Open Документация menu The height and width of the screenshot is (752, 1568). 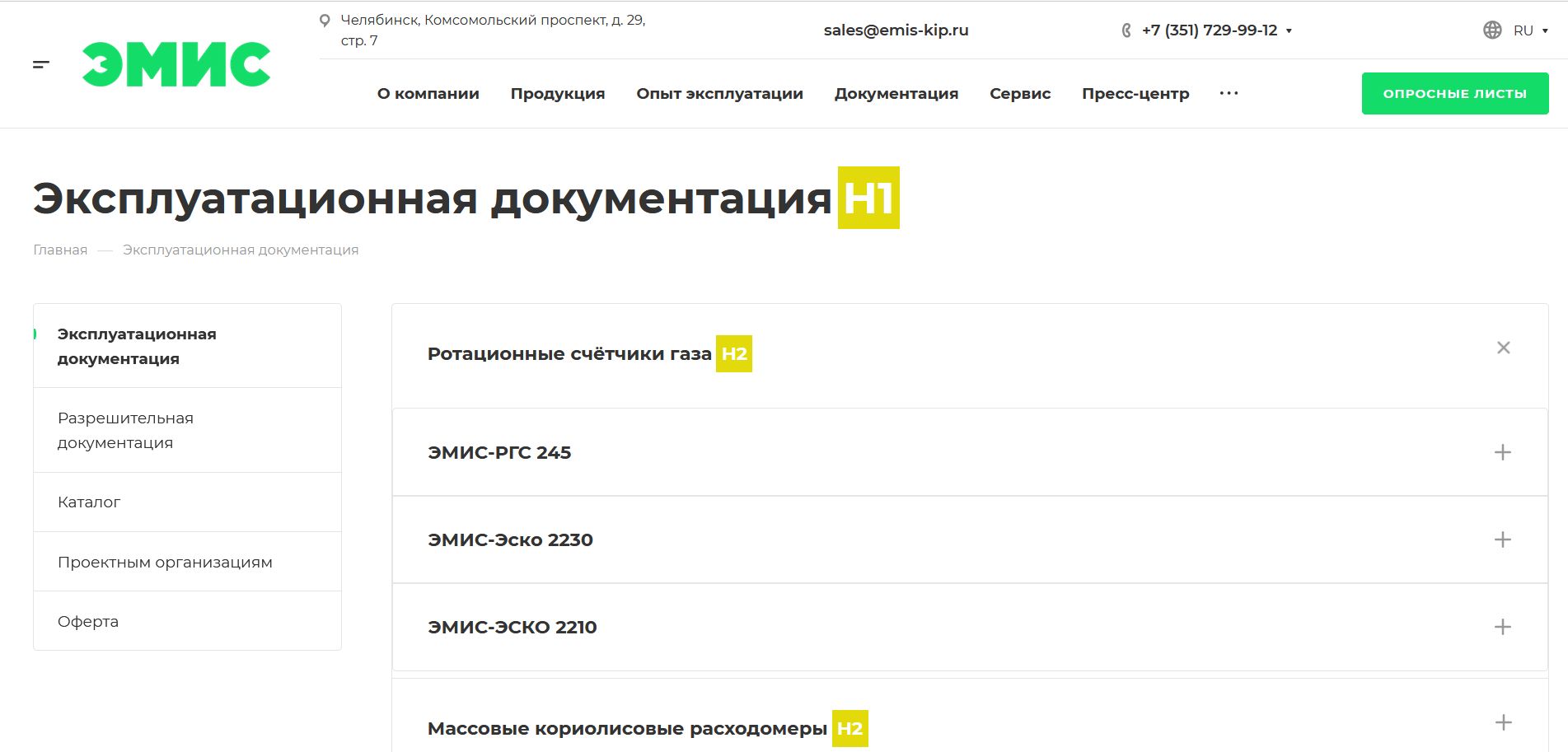[x=896, y=94]
